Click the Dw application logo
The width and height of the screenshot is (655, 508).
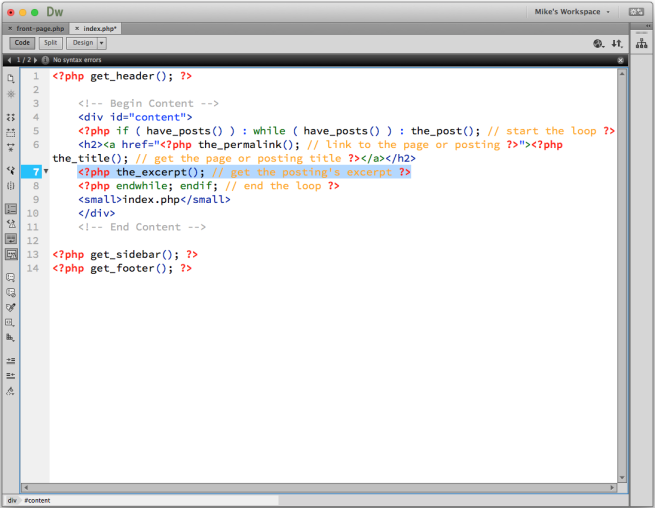(x=54, y=12)
